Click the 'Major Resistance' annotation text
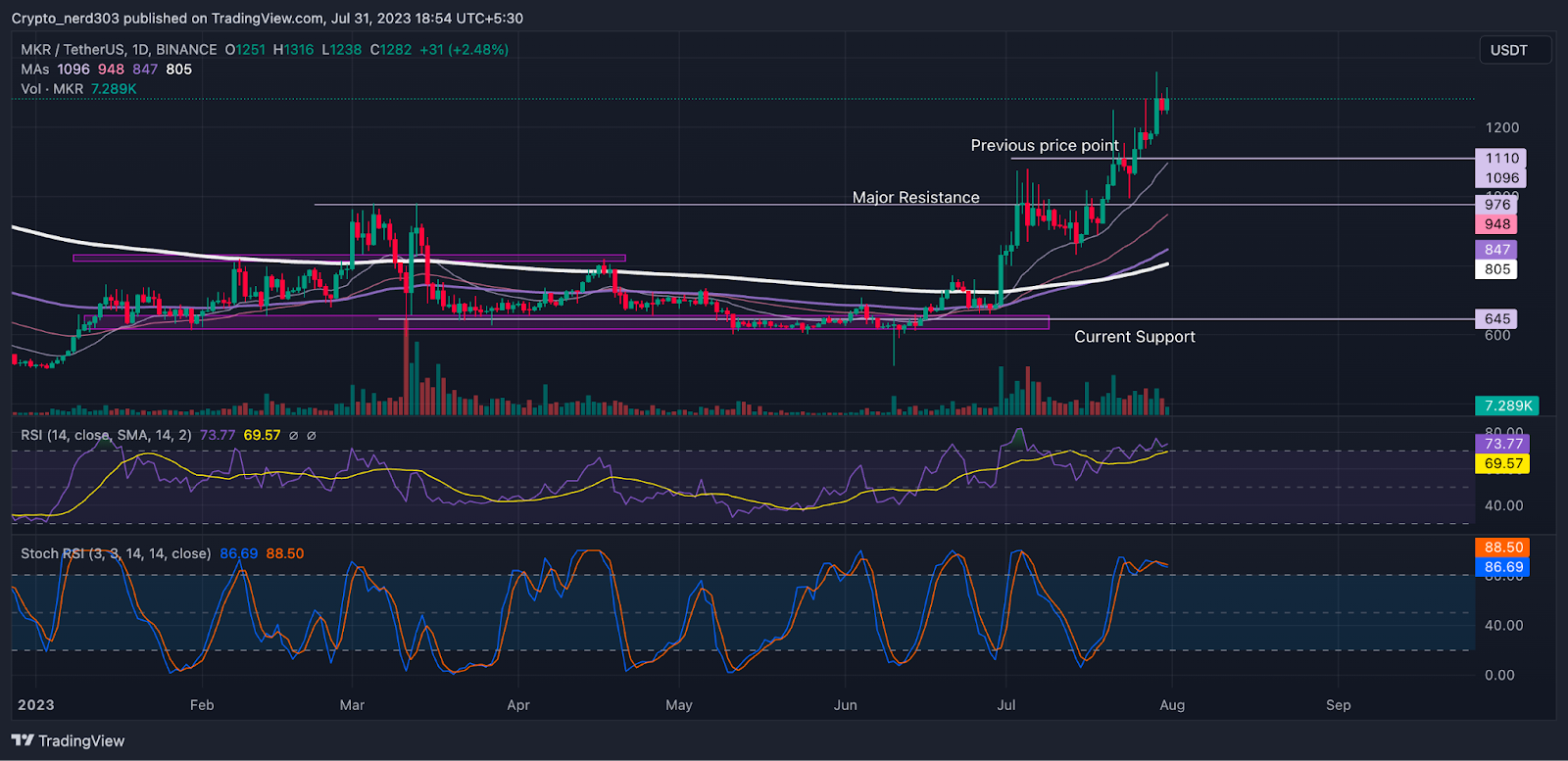Screen dimensions: 1568x761 pos(915,197)
